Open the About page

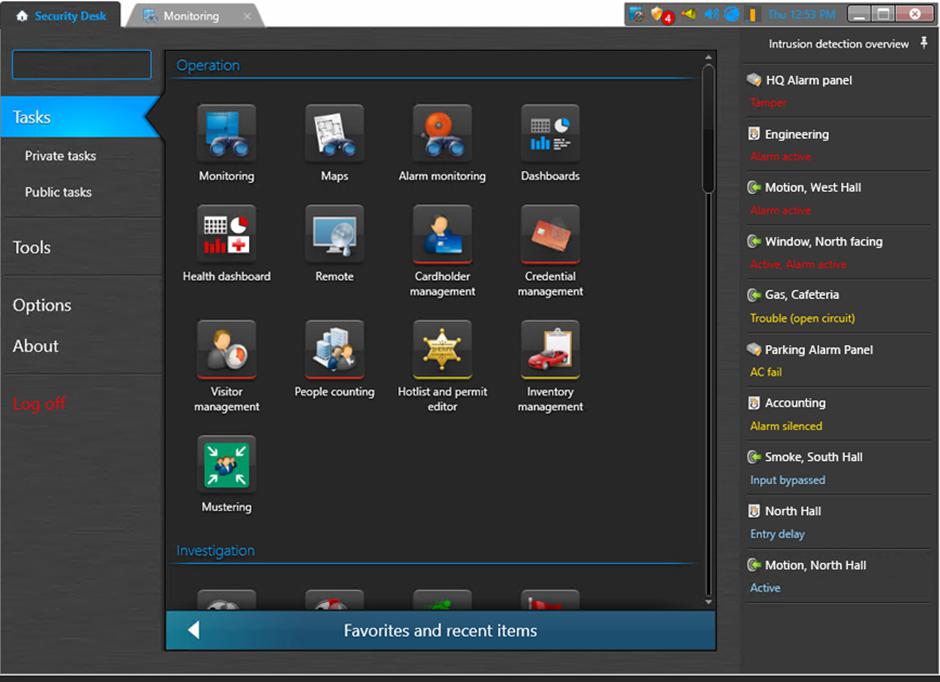[36, 346]
